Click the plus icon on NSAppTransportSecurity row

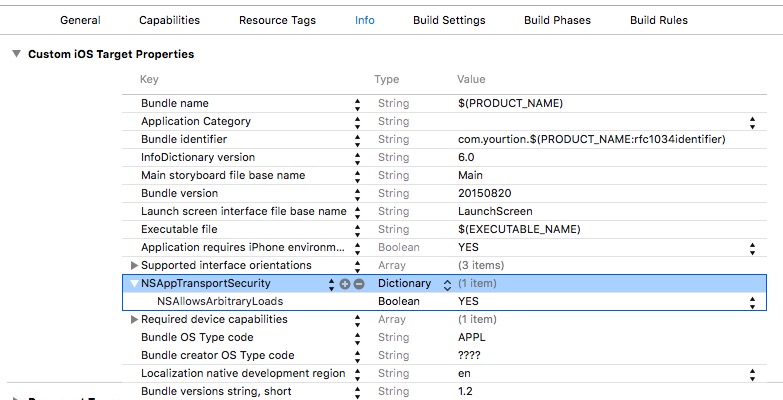pos(345,284)
